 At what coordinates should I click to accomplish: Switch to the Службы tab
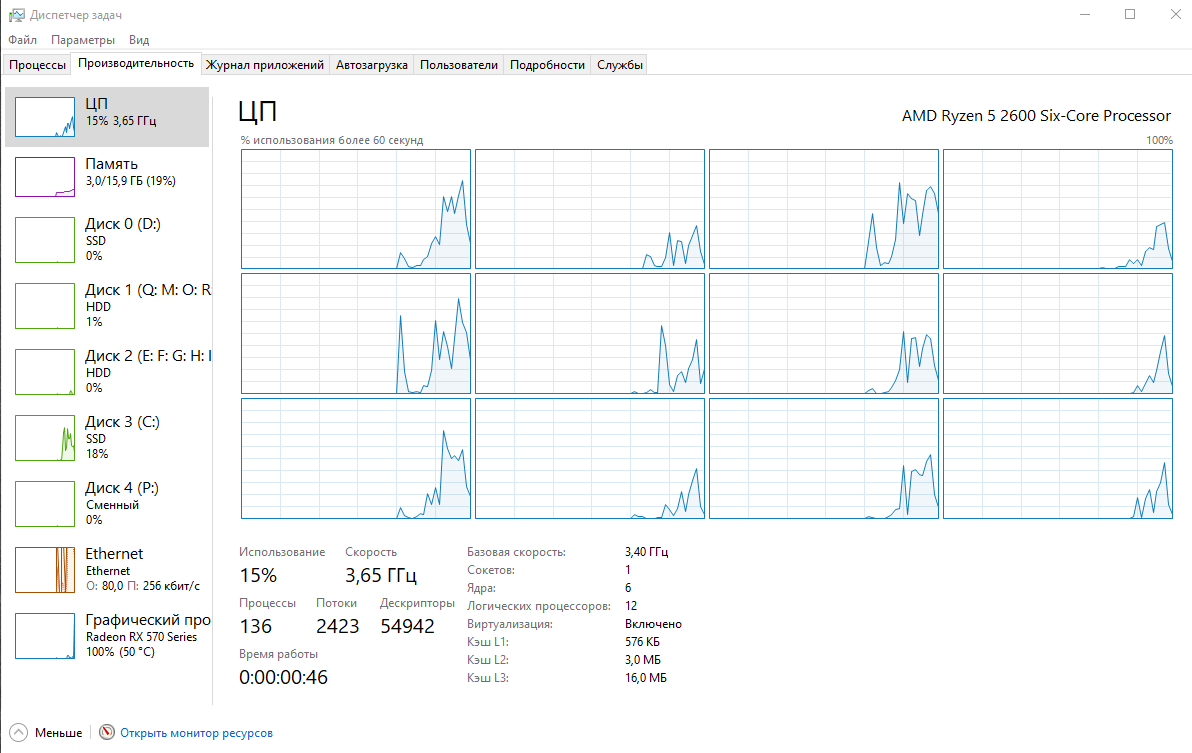[620, 65]
